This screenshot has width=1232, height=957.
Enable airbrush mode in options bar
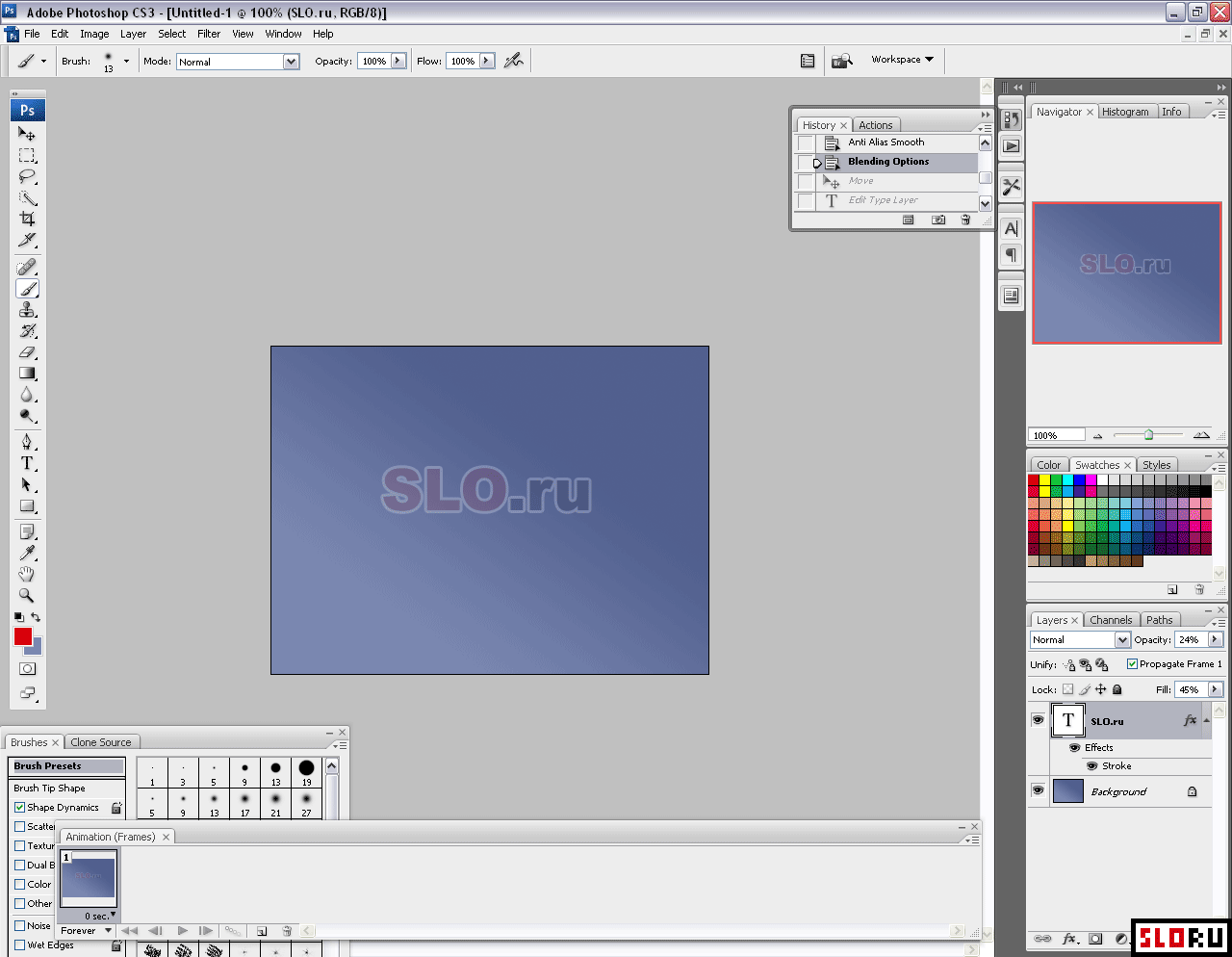coord(514,61)
